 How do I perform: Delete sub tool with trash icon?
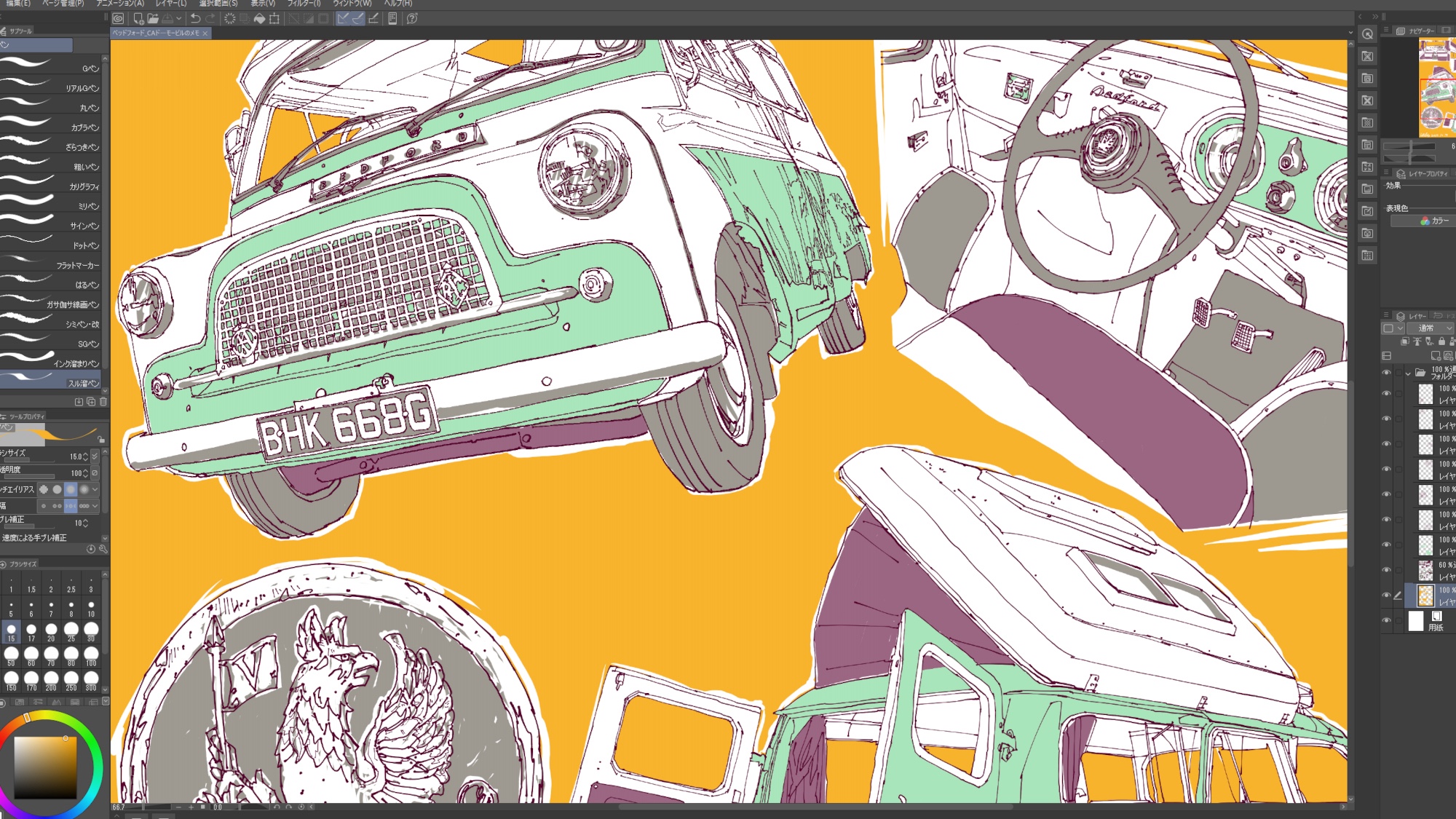(103, 402)
